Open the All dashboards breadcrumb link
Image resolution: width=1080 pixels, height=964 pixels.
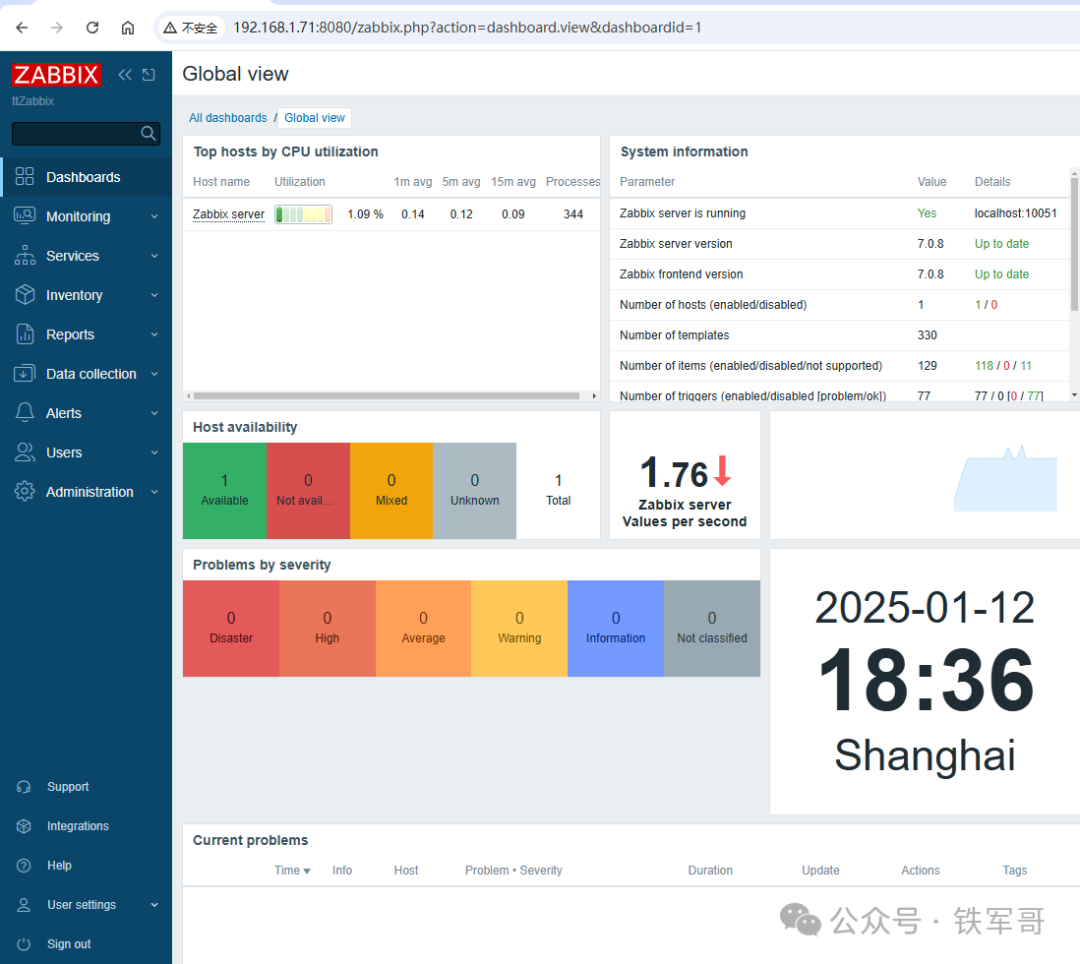[228, 118]
